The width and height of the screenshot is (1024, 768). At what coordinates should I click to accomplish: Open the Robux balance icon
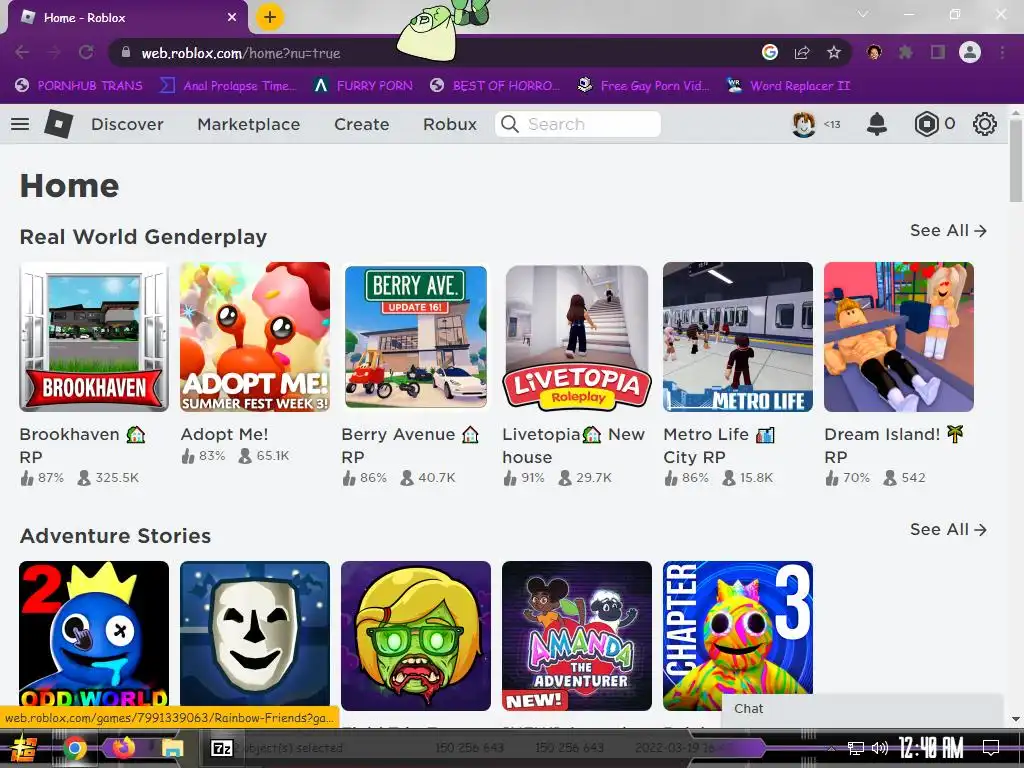click(x=926, y=124)
